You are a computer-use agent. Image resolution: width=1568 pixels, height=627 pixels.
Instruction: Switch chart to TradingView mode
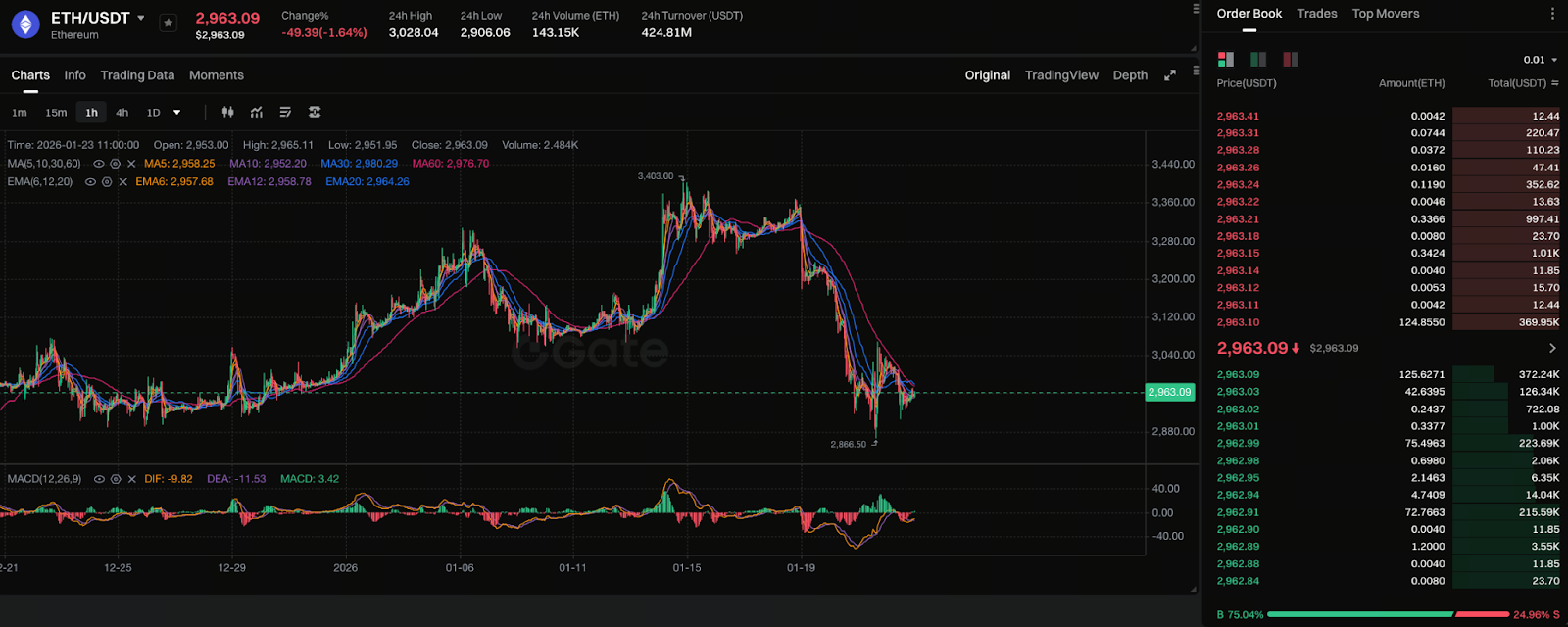(1061, 75)
